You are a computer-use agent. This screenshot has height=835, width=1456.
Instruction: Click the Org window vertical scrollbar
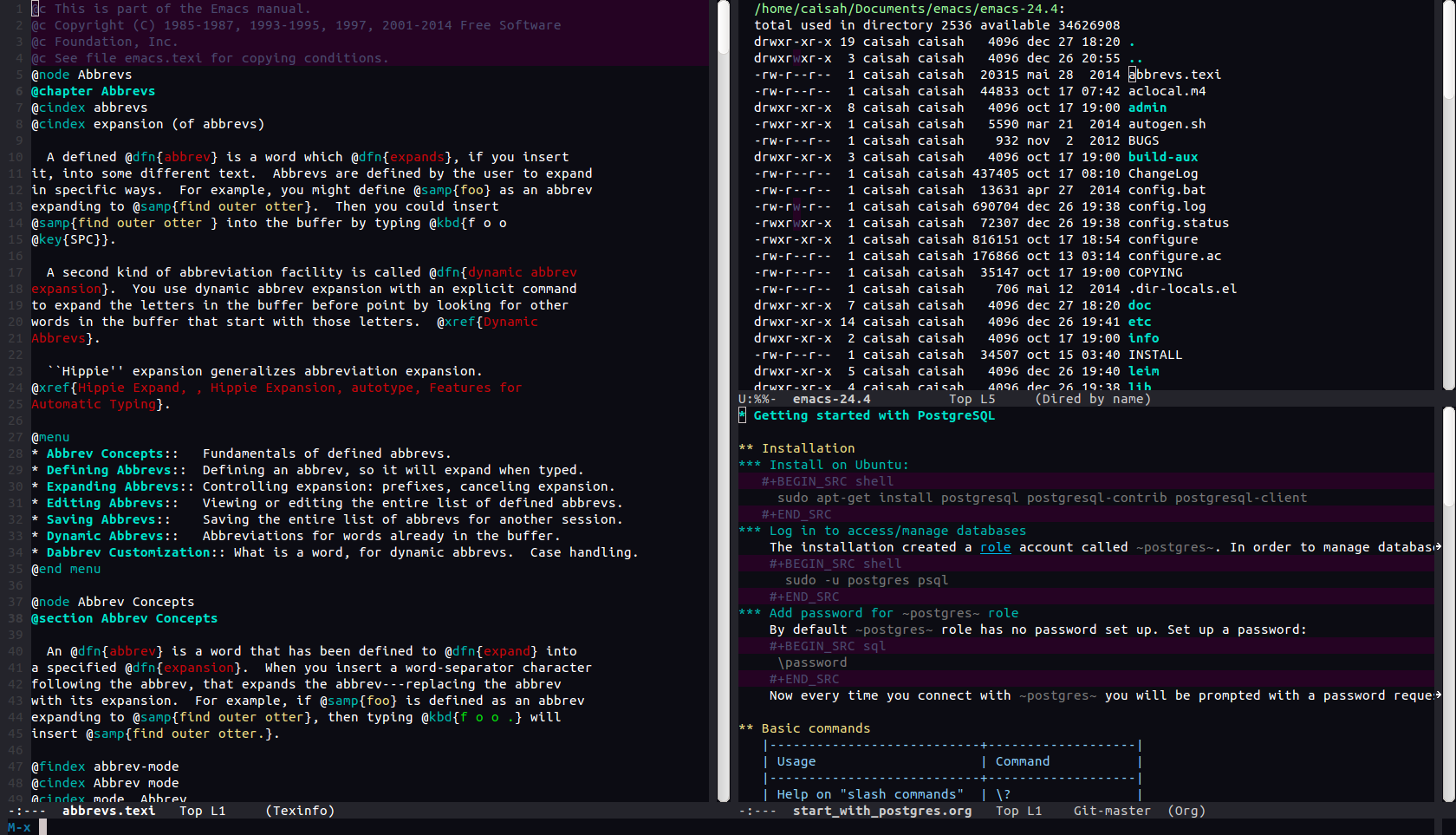click(x=1449, y=605)
